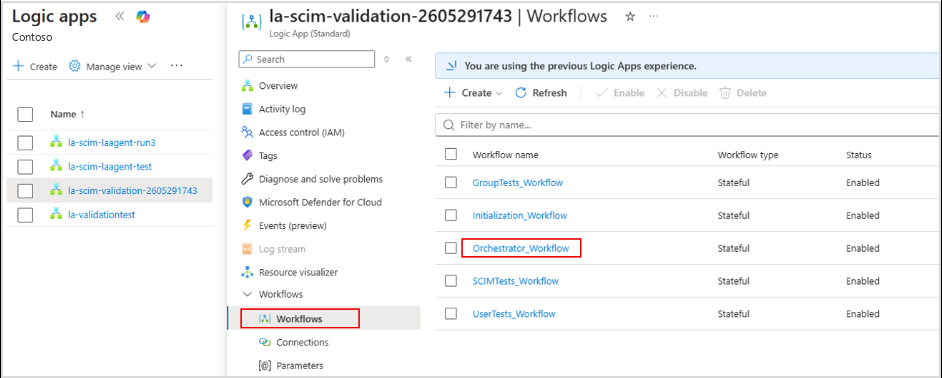The image size is (942, 378).
Task: Open the GroupTests_Workflow link
Action: click(518, 182)
